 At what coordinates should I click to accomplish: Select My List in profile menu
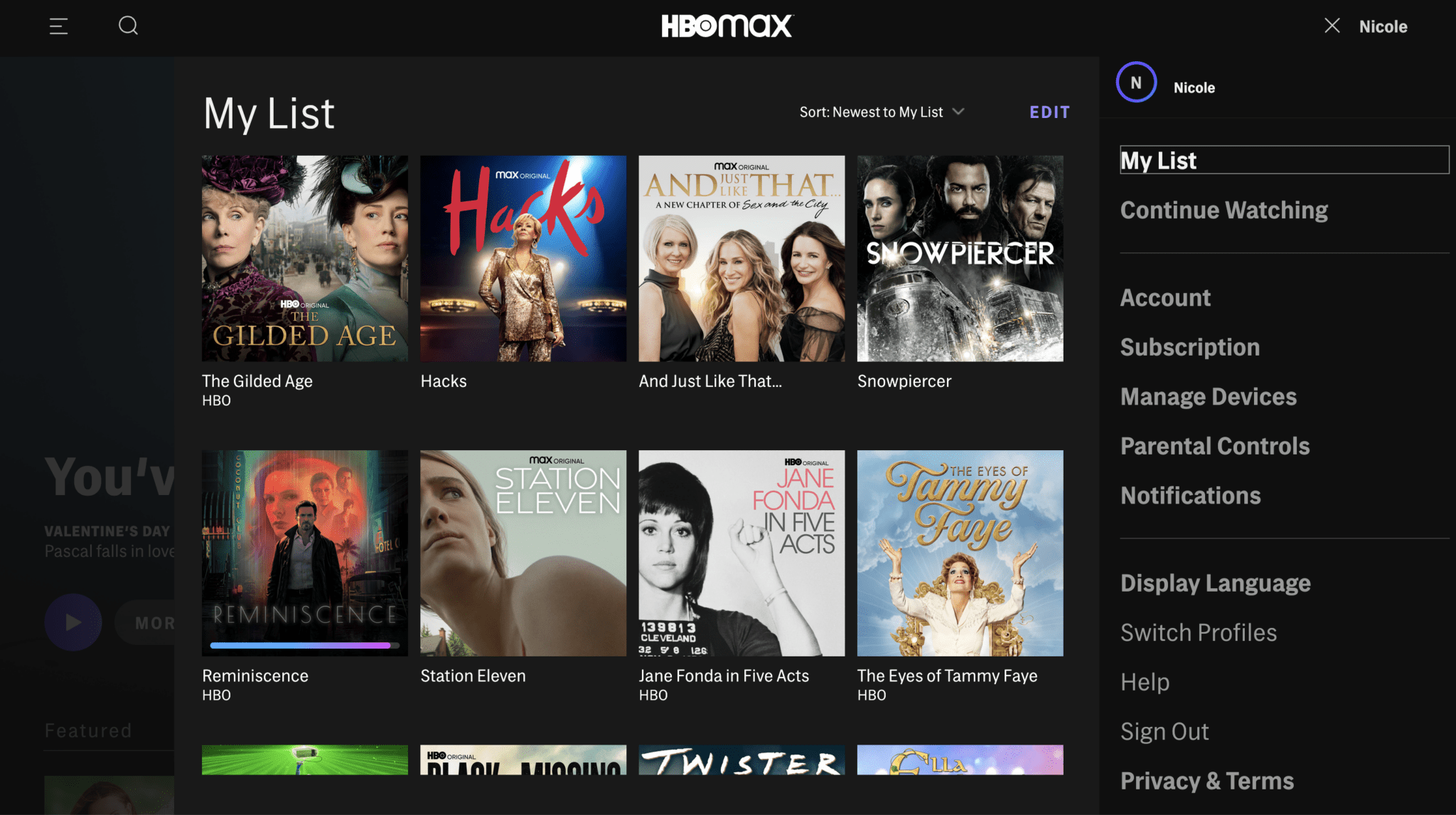1284,160
